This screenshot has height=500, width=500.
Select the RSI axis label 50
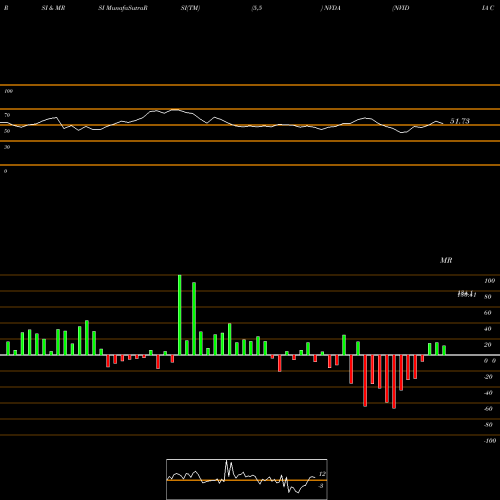point(7,131)
